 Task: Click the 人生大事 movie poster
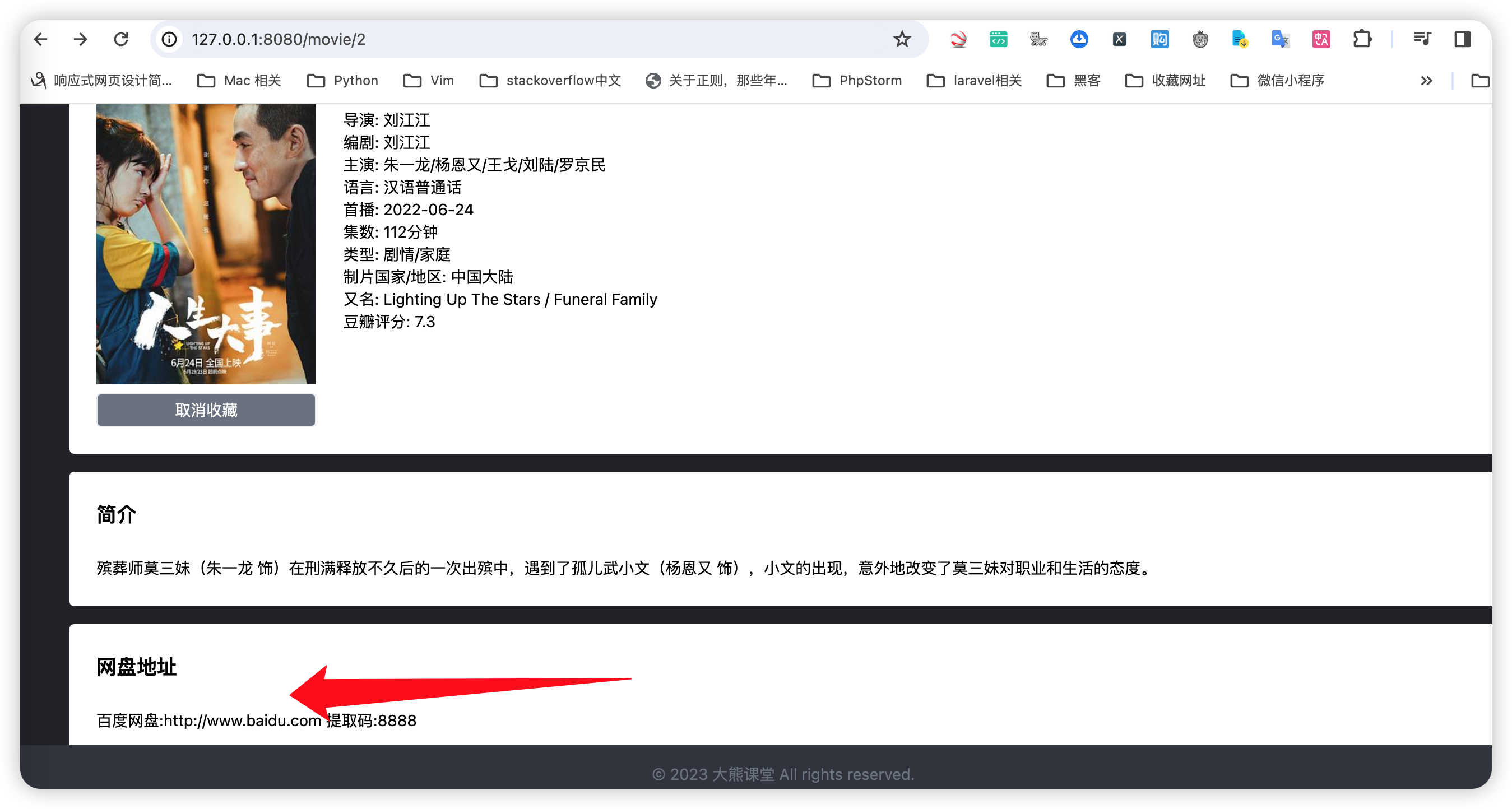click(x=206, y=244)
